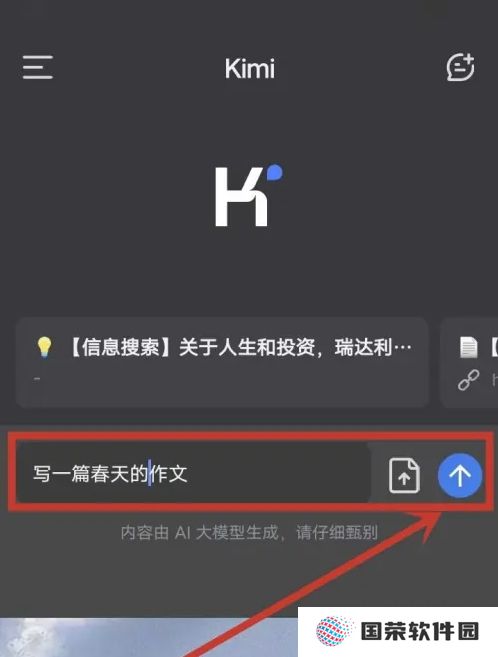The width and height of the screenshot is (498, 657).
Task: Open the sky photo thumbnail
Action: coord(149,637)
